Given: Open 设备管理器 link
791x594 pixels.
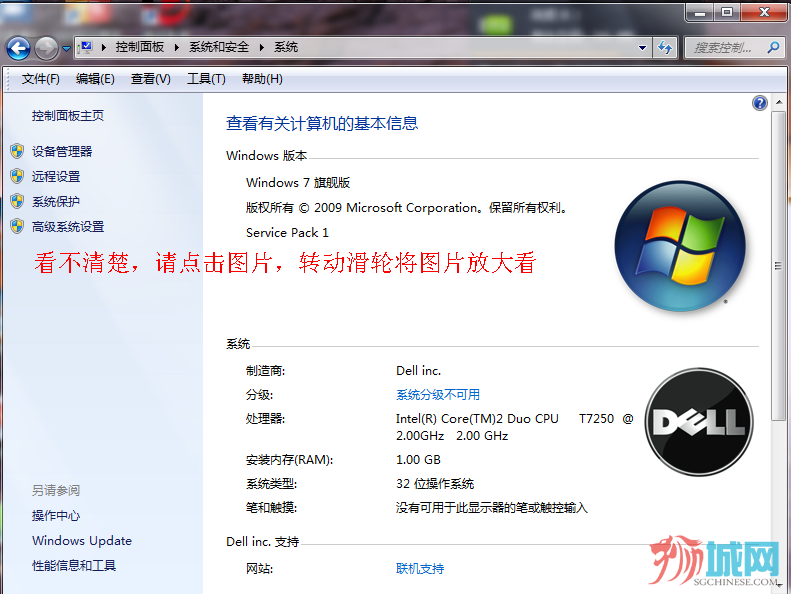Looking at the screenshot, I should [x=62, y=151].
